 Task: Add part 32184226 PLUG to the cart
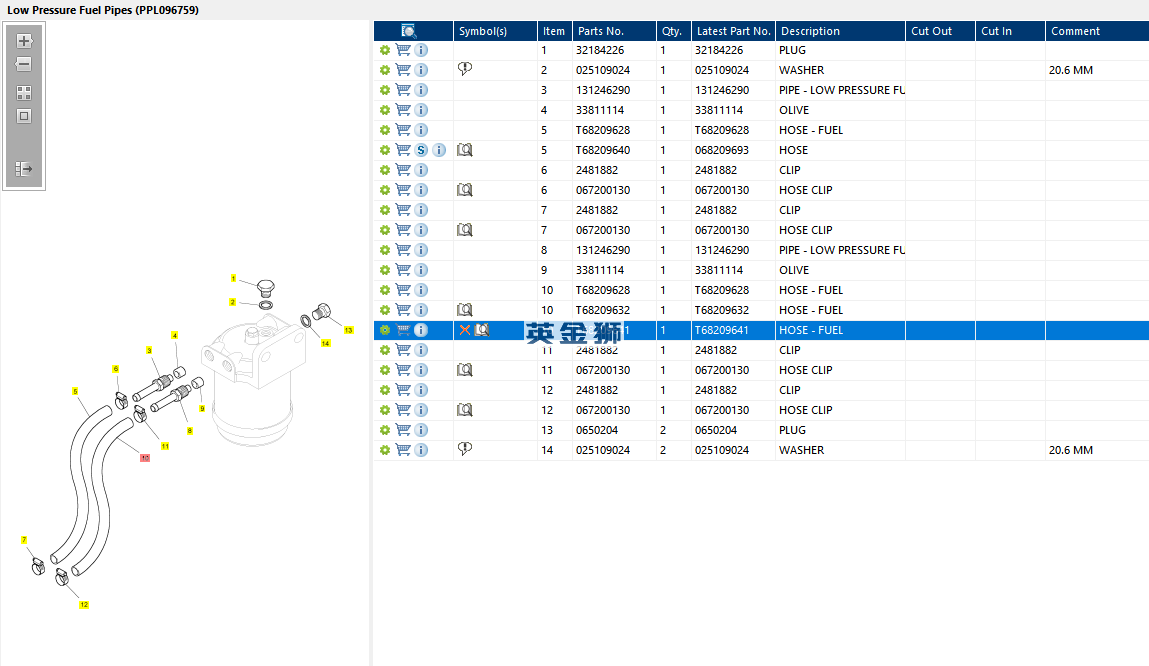pos(403,50)
